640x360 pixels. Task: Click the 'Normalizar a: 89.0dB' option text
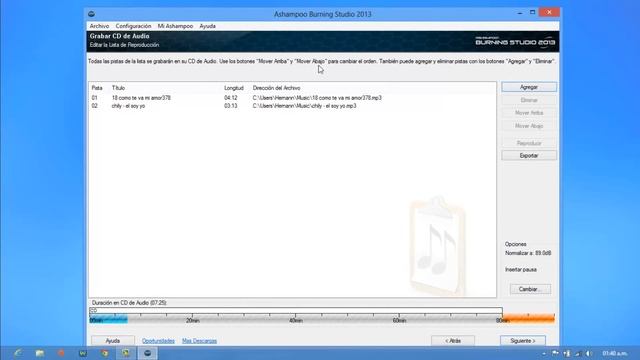(x=528, y=253)
